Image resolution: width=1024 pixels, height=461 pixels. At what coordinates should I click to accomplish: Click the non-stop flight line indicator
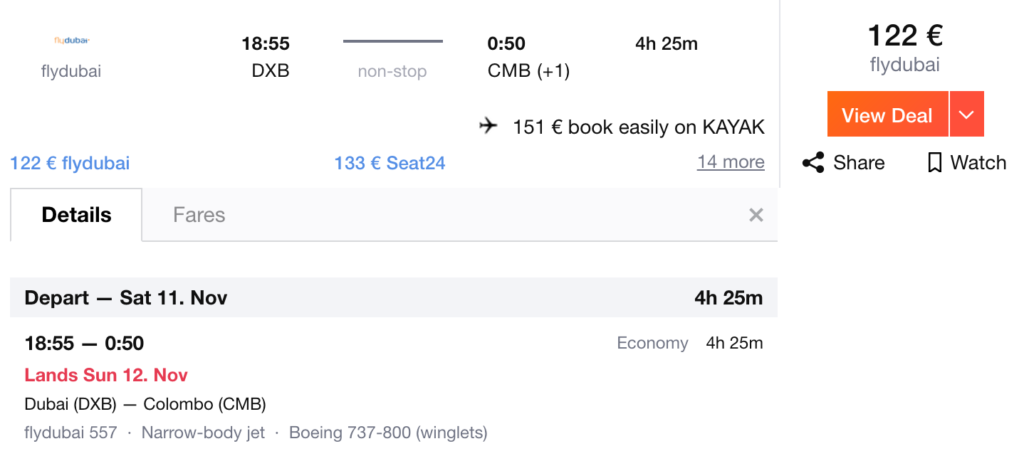click(x=393, y=41)
